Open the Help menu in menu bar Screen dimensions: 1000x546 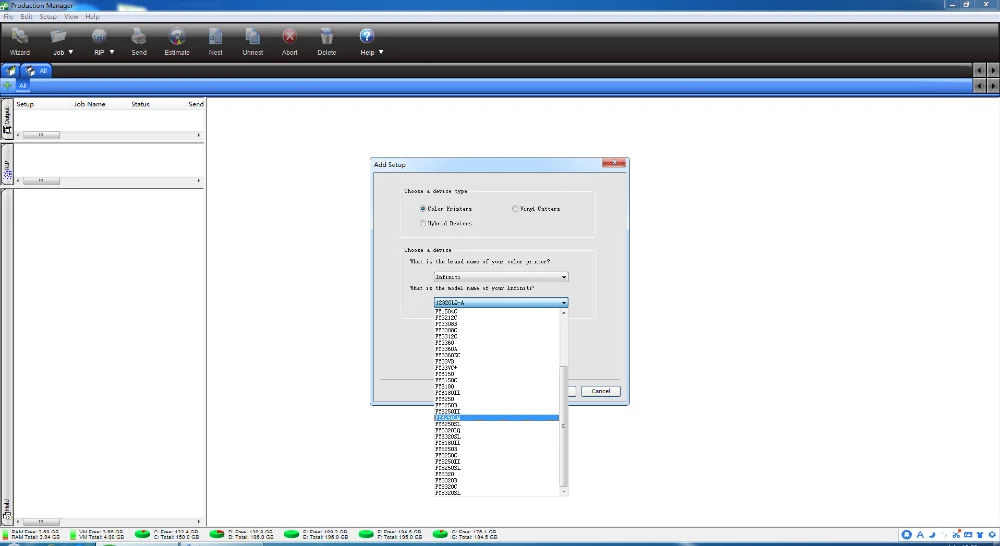[x=92, y=17]
